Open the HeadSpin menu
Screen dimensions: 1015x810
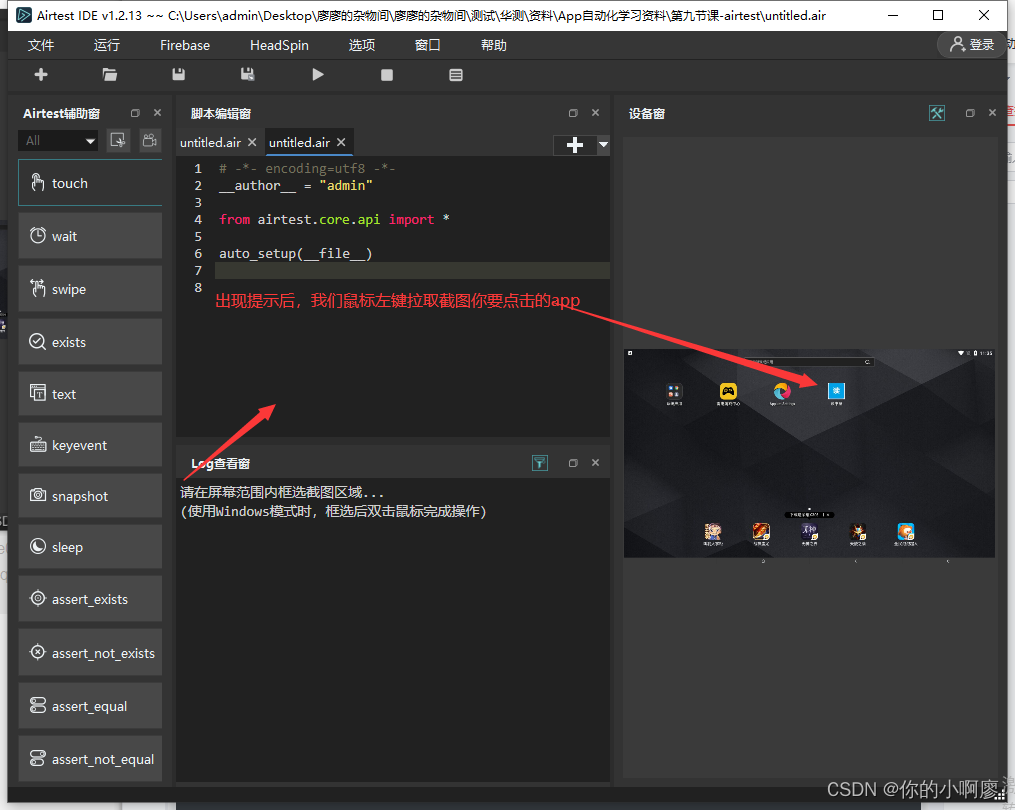[279, 45]
